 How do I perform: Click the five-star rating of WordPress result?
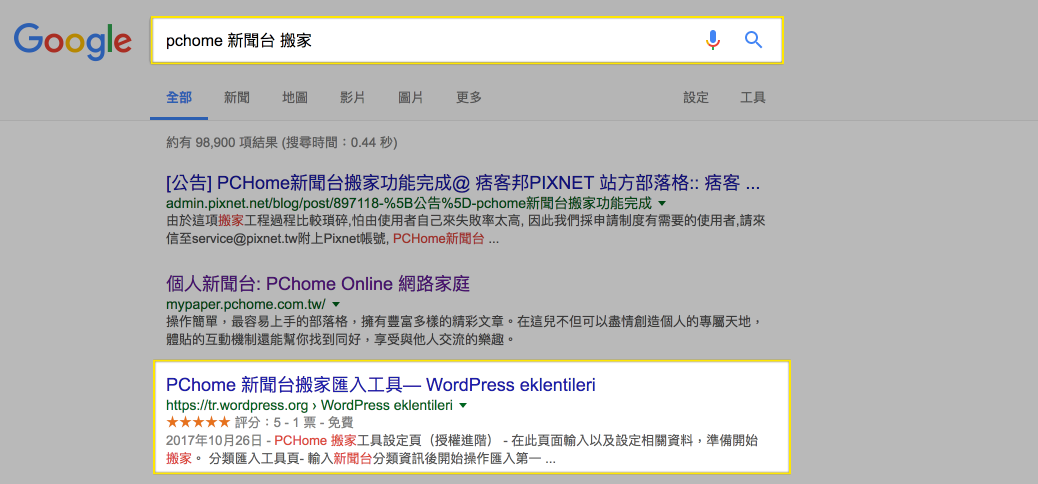click(x=199, y=422)
